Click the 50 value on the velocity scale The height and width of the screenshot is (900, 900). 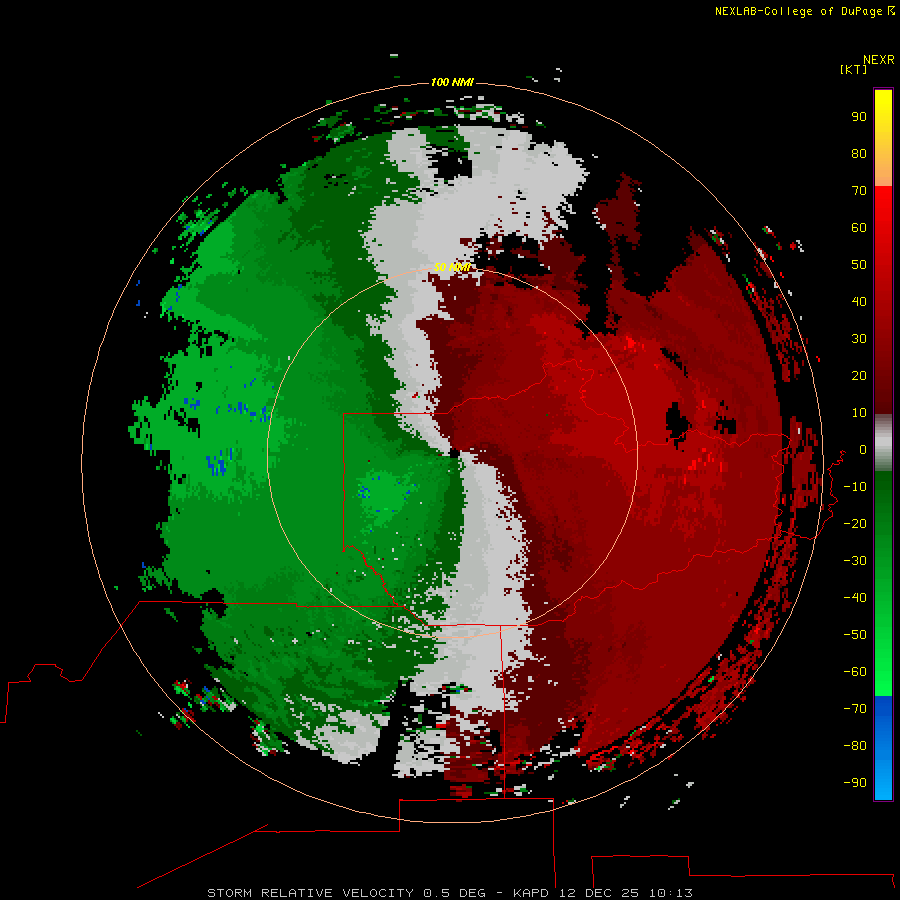point(859,265)
